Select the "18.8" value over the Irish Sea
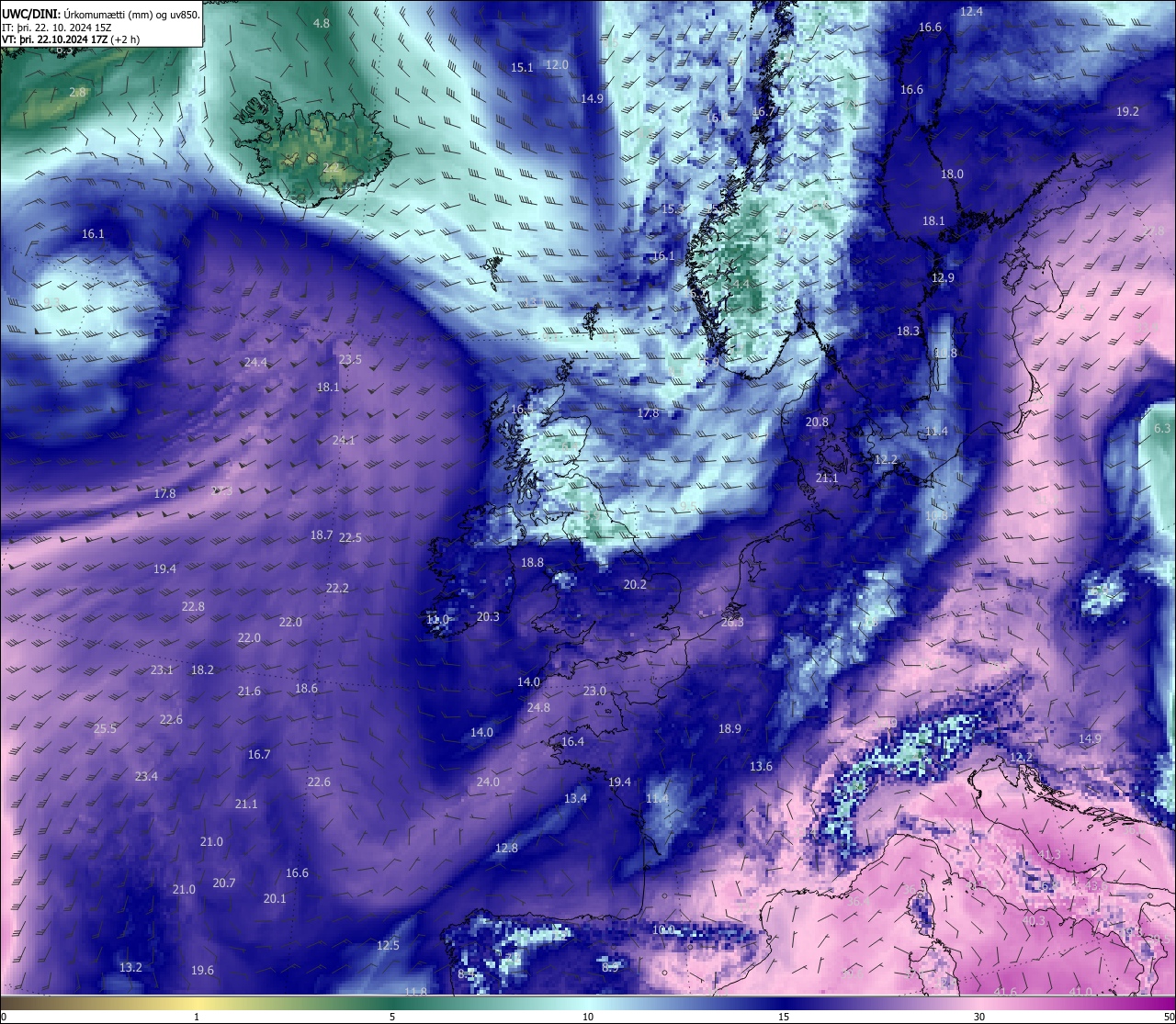Image resolution: width=1176 pixels, height=1024 pixels. [x=532, y=562]
